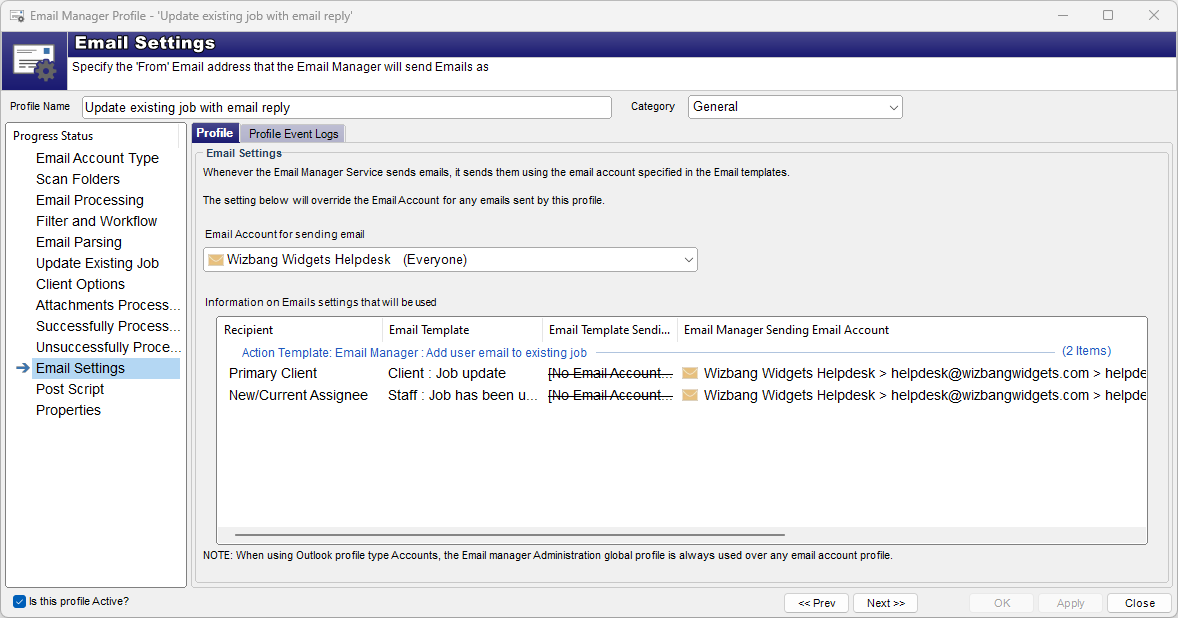Click the 'Client : Job update' template cell
Viewport: 1178px width, 618px height.
coord(447,373)
